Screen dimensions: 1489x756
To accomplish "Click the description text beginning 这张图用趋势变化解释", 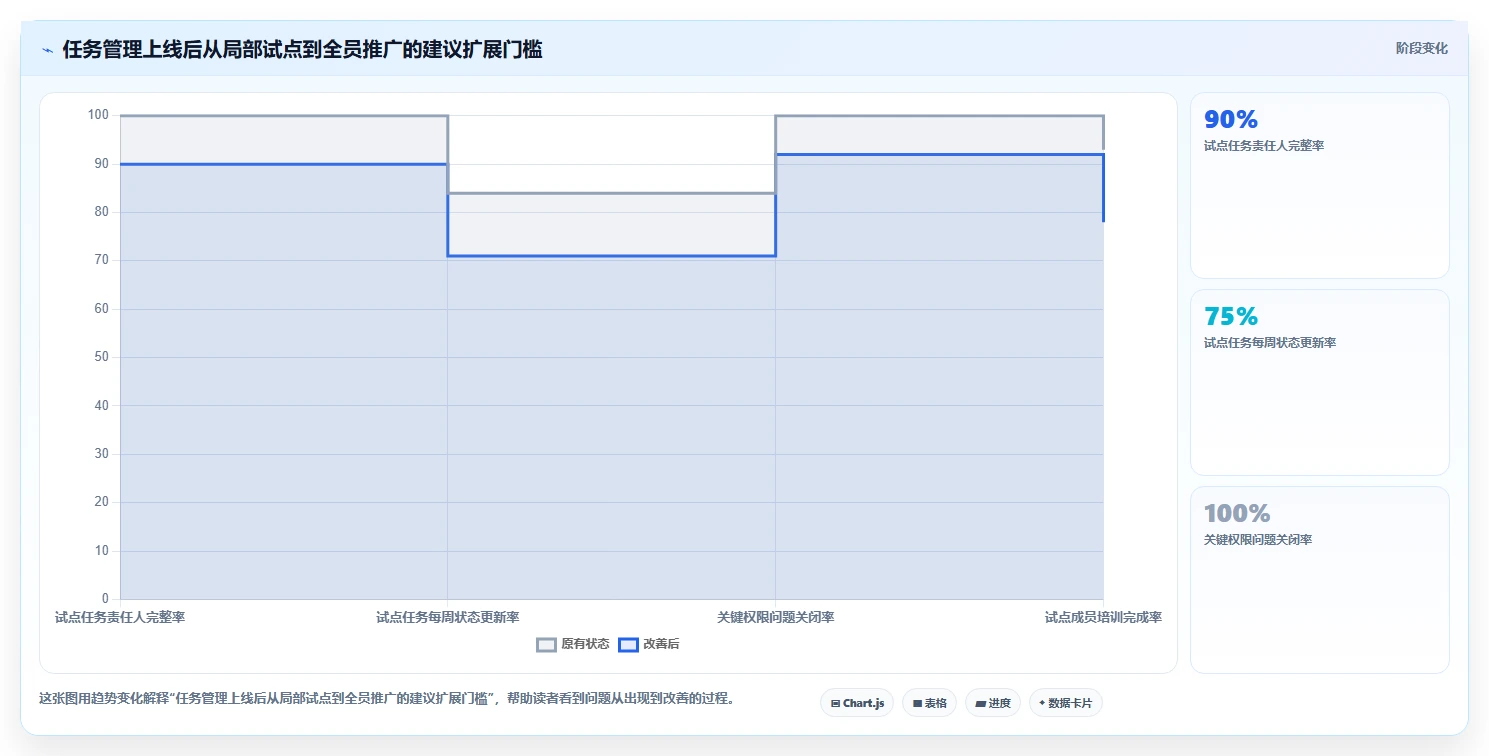I will (387, 698).
